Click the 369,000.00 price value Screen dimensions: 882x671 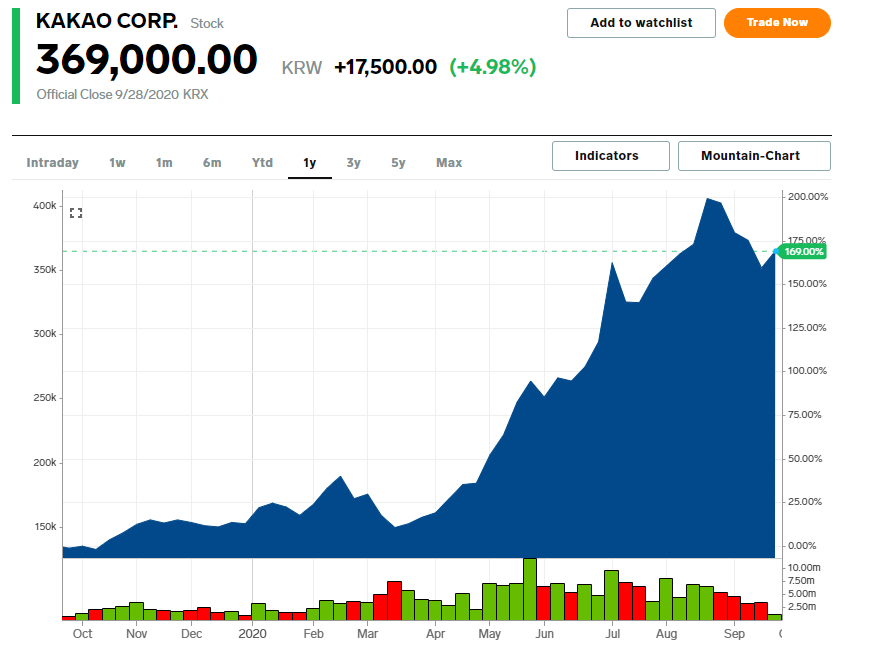(147, 60)
